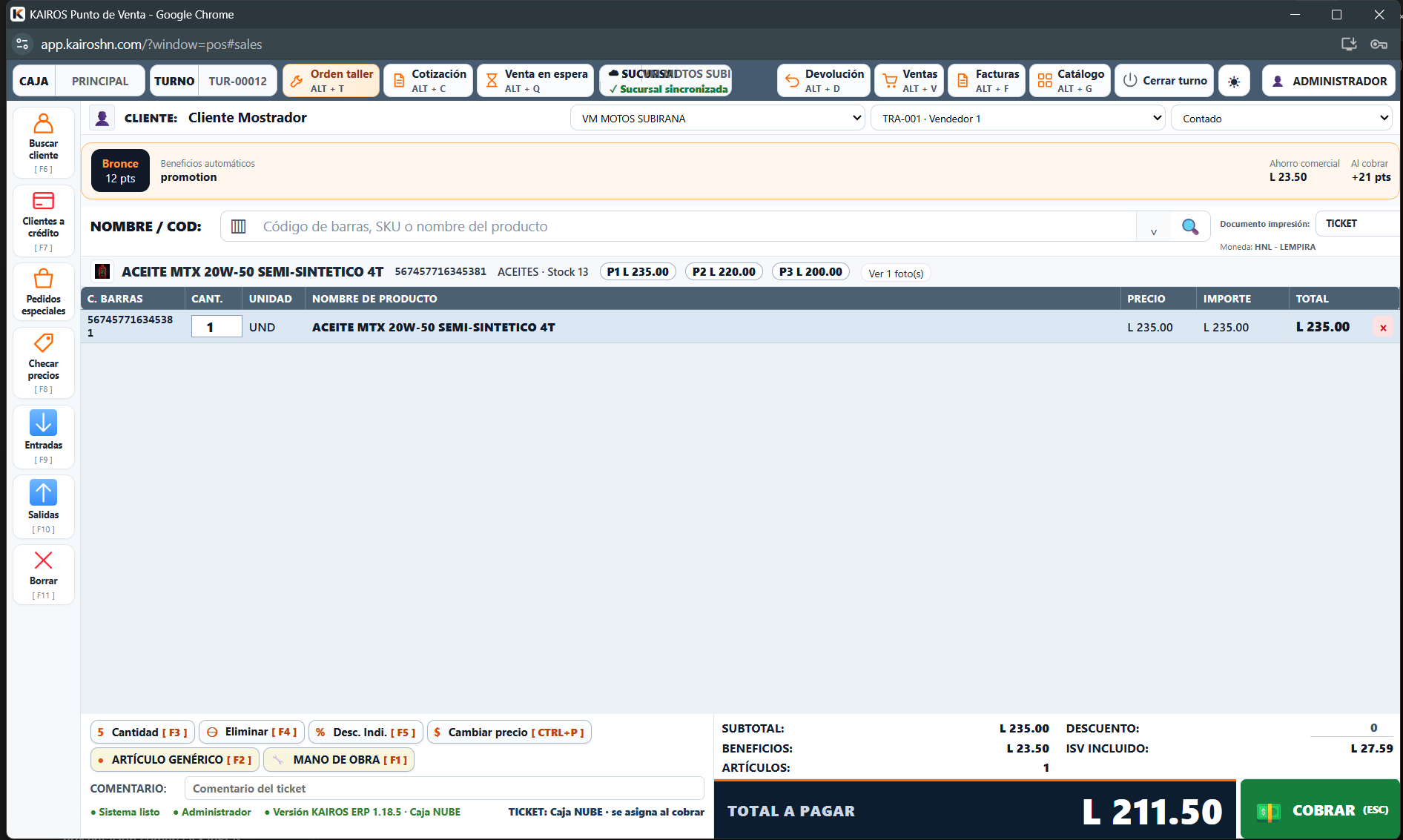1403x840 pixels.
Task: Open Orden taller from top bar
Action: (331, 81)
